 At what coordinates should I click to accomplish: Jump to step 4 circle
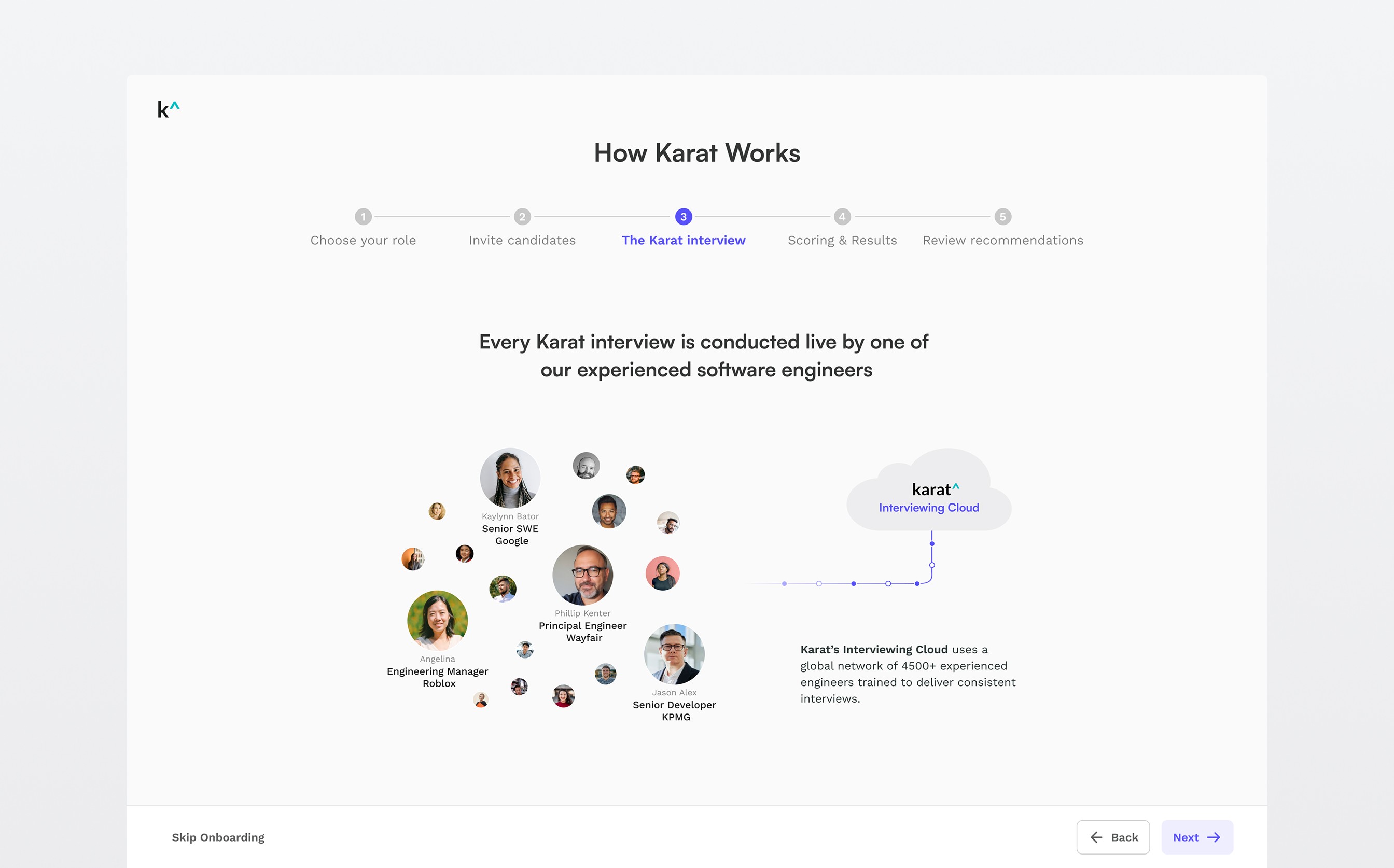click(842, 216)
